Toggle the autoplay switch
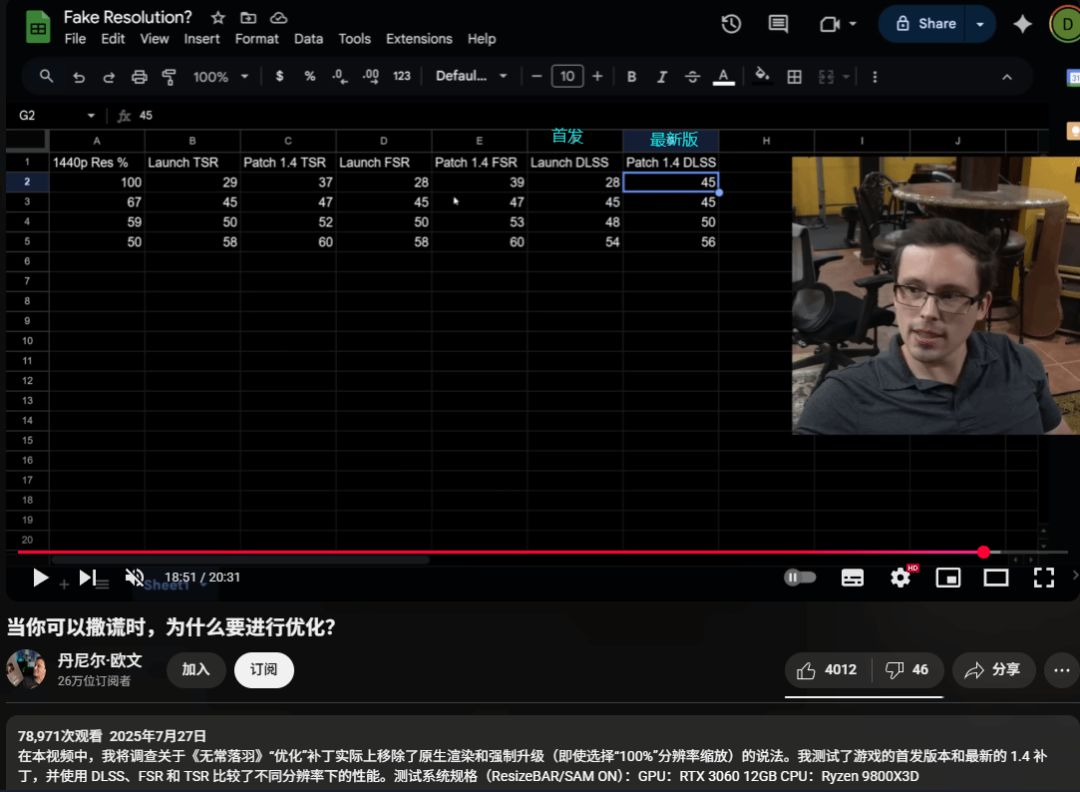The height and width of the screenshot is (792, 1080). point(800,577)
